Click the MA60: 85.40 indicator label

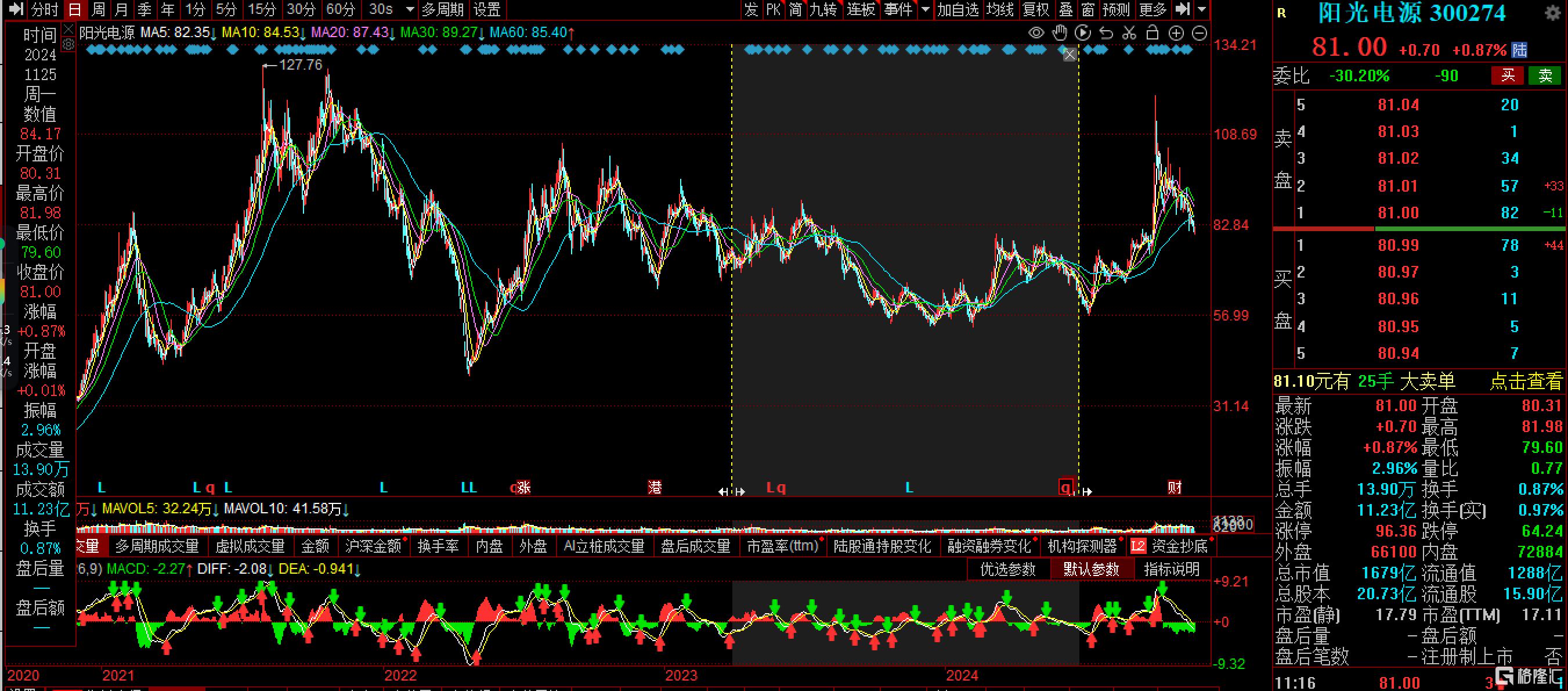(x=532, y=33)
